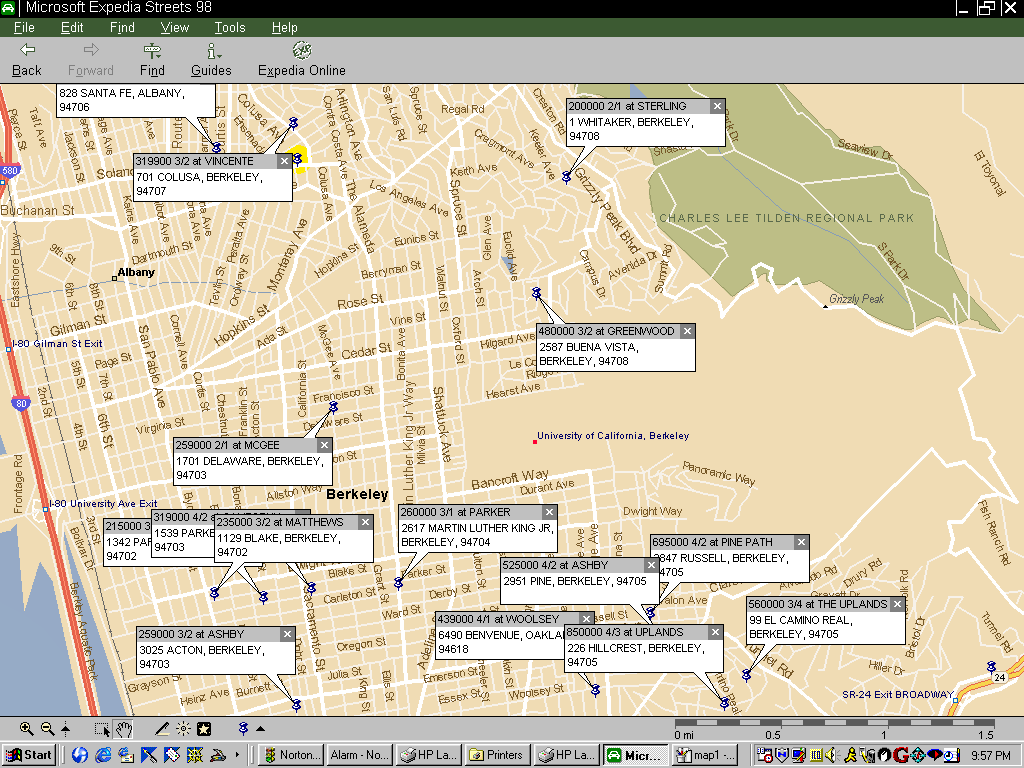
Task: Click the Find signpost toolbar button
Action: [x=152, y=59]
